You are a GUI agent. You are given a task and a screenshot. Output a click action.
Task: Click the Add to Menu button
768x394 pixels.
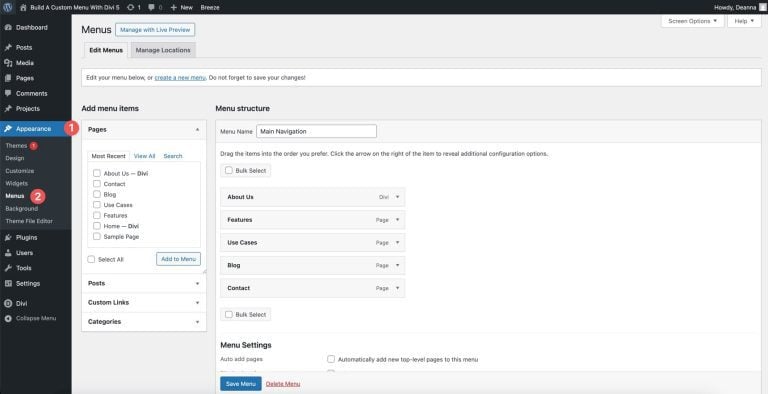point(178,259)
